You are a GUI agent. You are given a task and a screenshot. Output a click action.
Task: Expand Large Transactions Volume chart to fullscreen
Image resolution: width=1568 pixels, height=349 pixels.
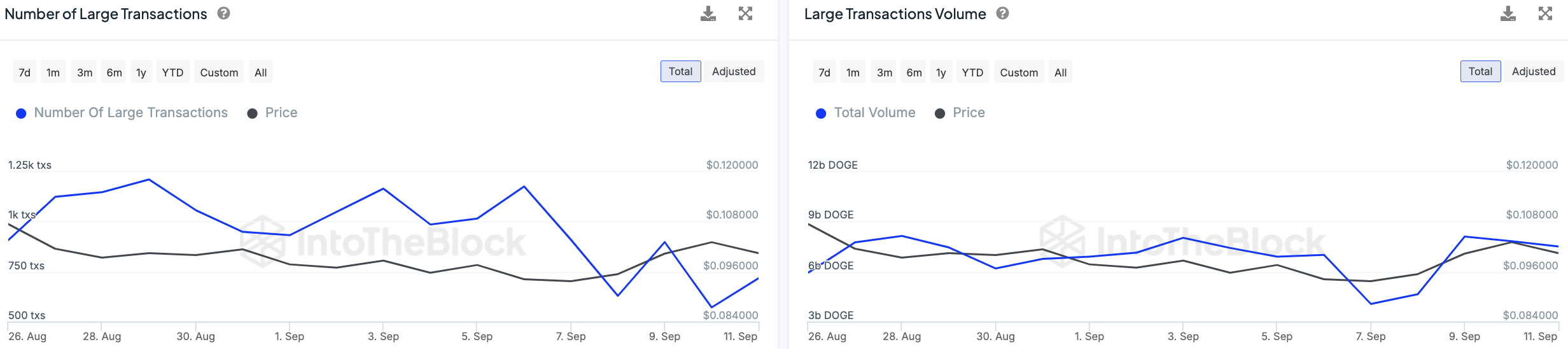pos(1545,14)
